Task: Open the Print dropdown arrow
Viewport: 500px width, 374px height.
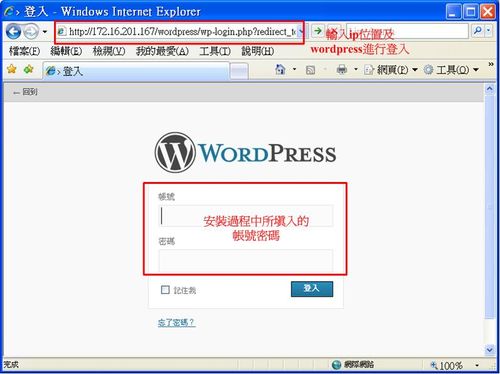Action: tap(356, 69)
